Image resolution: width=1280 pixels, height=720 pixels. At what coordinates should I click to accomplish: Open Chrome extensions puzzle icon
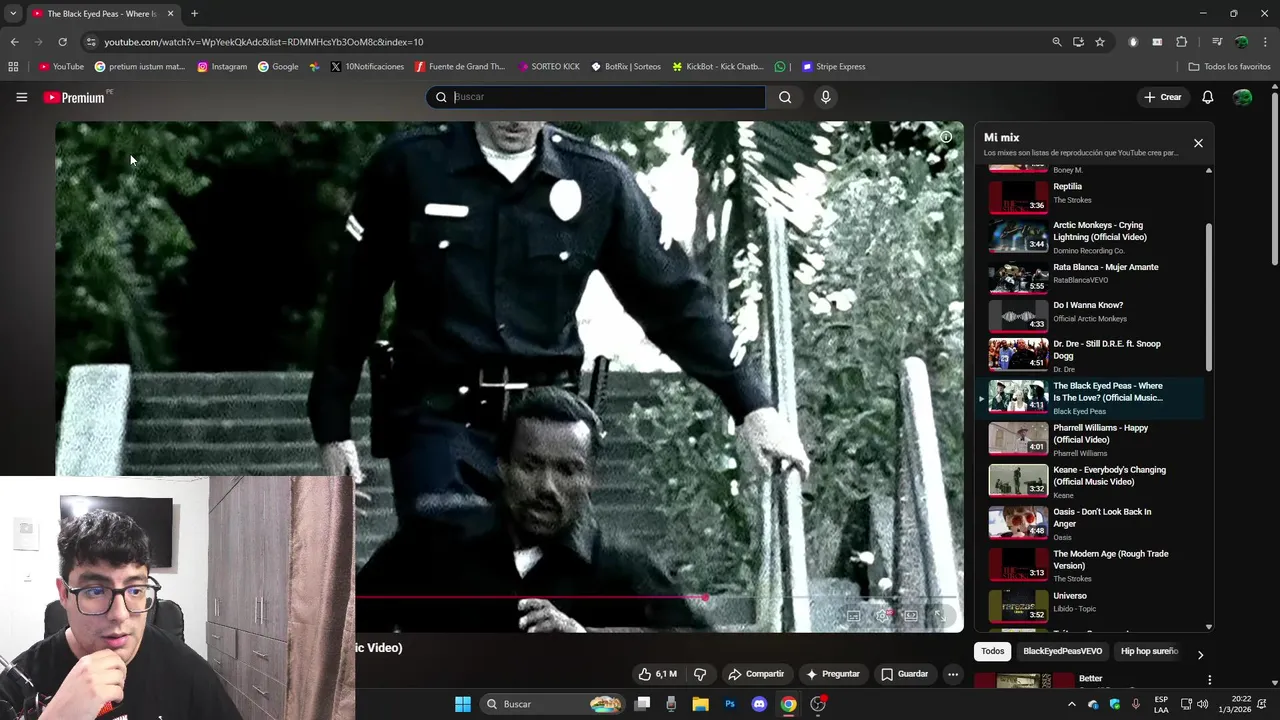point(1181,42)
